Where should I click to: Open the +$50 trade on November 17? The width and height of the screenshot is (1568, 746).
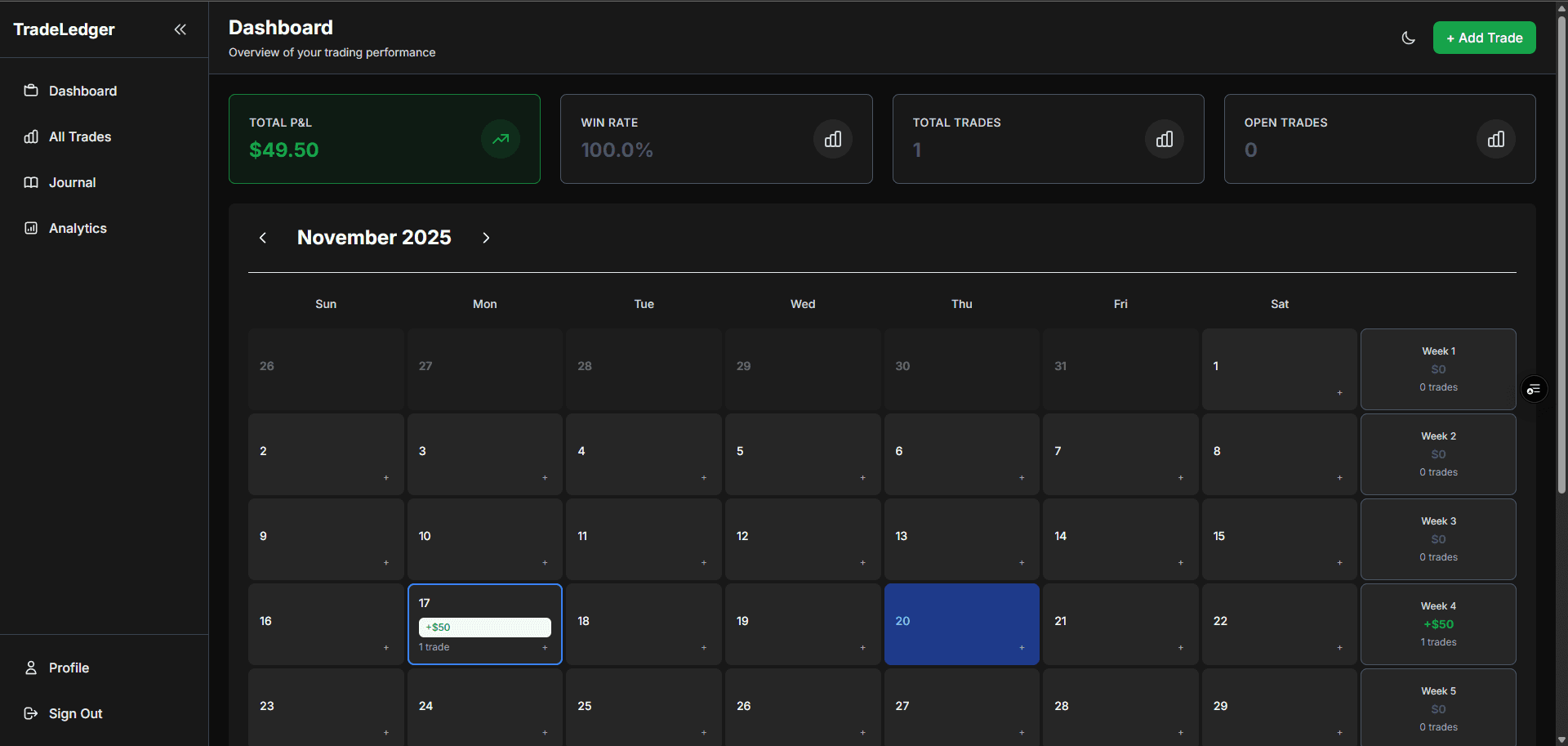484,628
